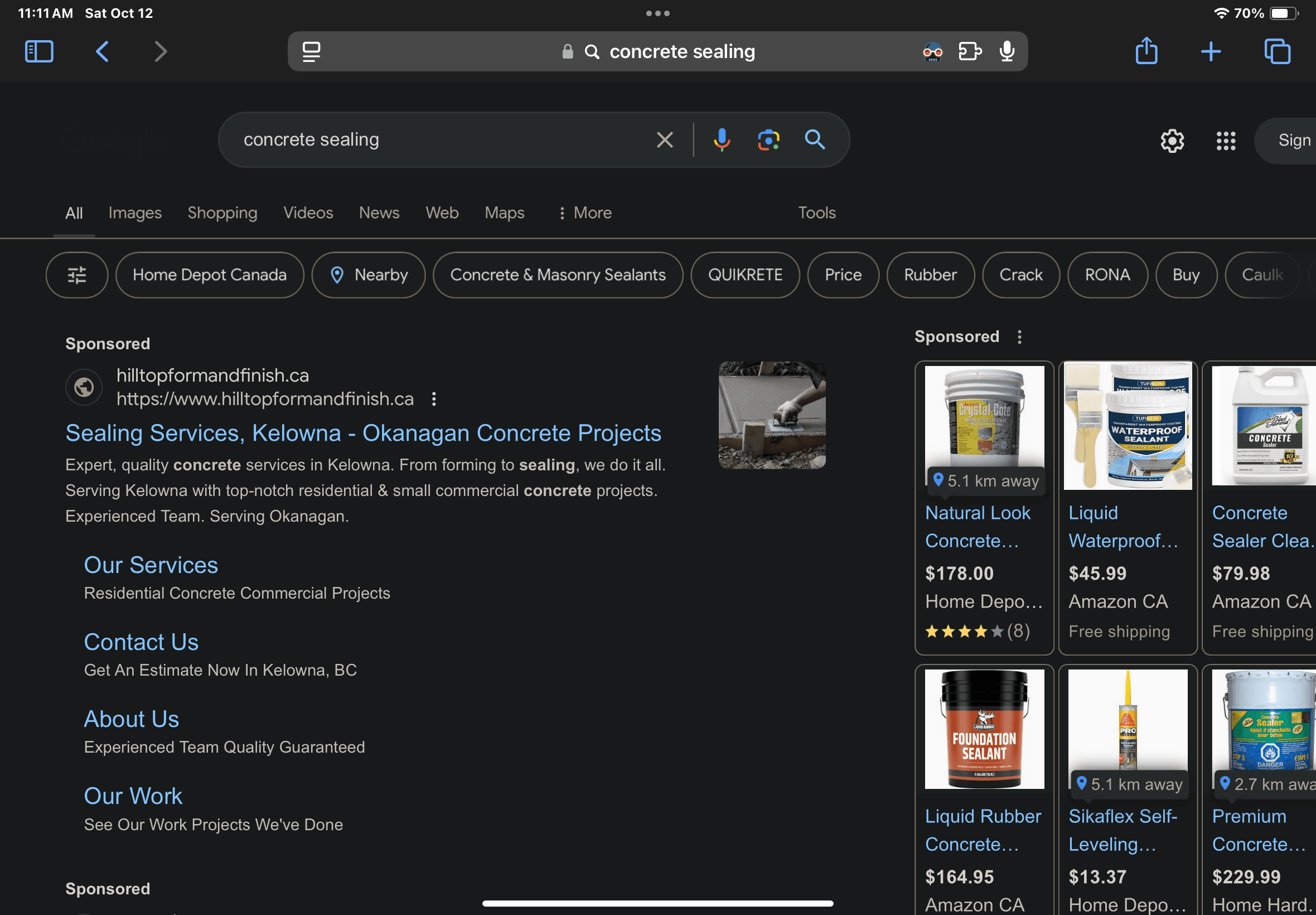Open the Contact Us sitelink
Viewport: 1316px width, 915px height.
pos(141,642)
